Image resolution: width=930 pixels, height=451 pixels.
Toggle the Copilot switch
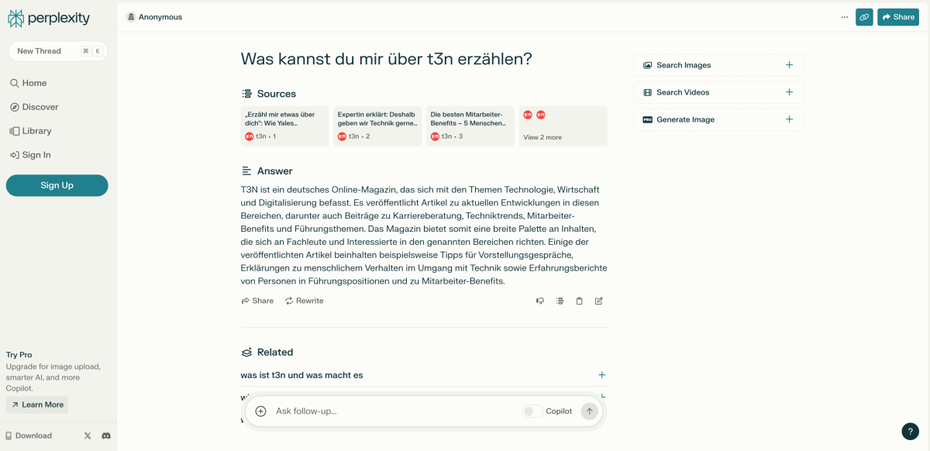(532, 411)
